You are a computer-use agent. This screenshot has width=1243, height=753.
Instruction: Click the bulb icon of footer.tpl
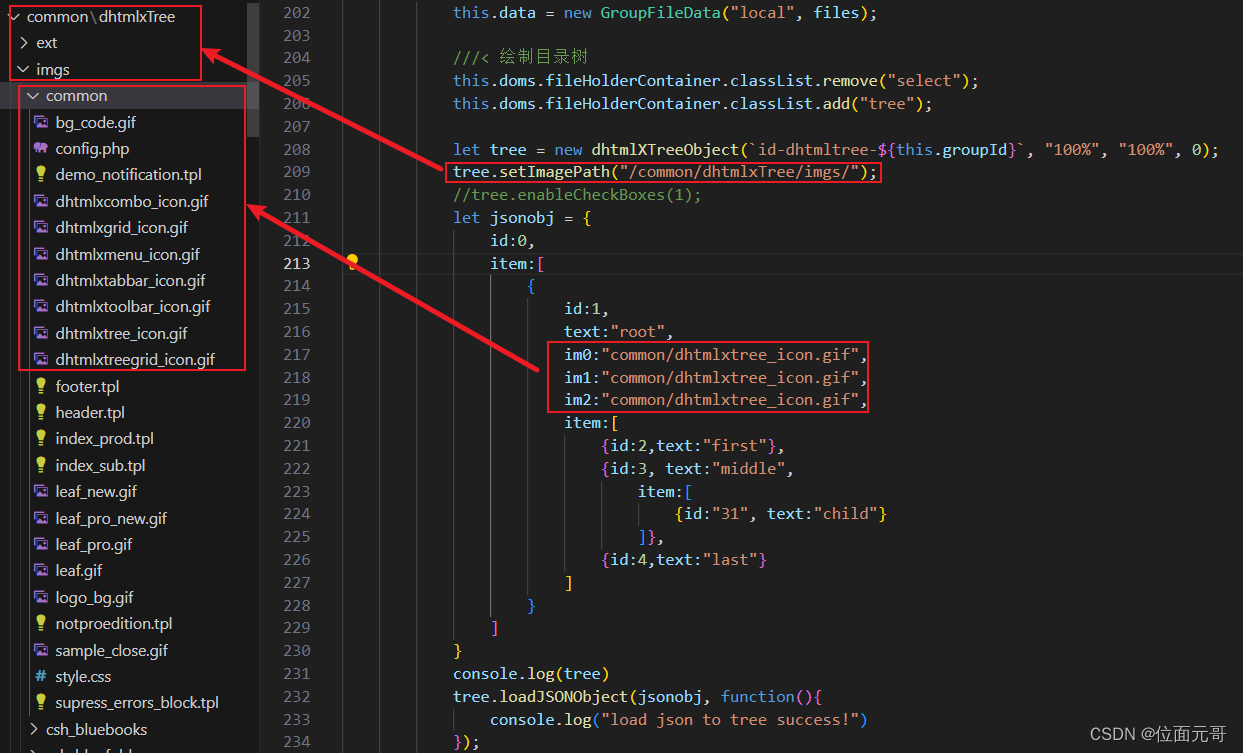click(41, 386)
